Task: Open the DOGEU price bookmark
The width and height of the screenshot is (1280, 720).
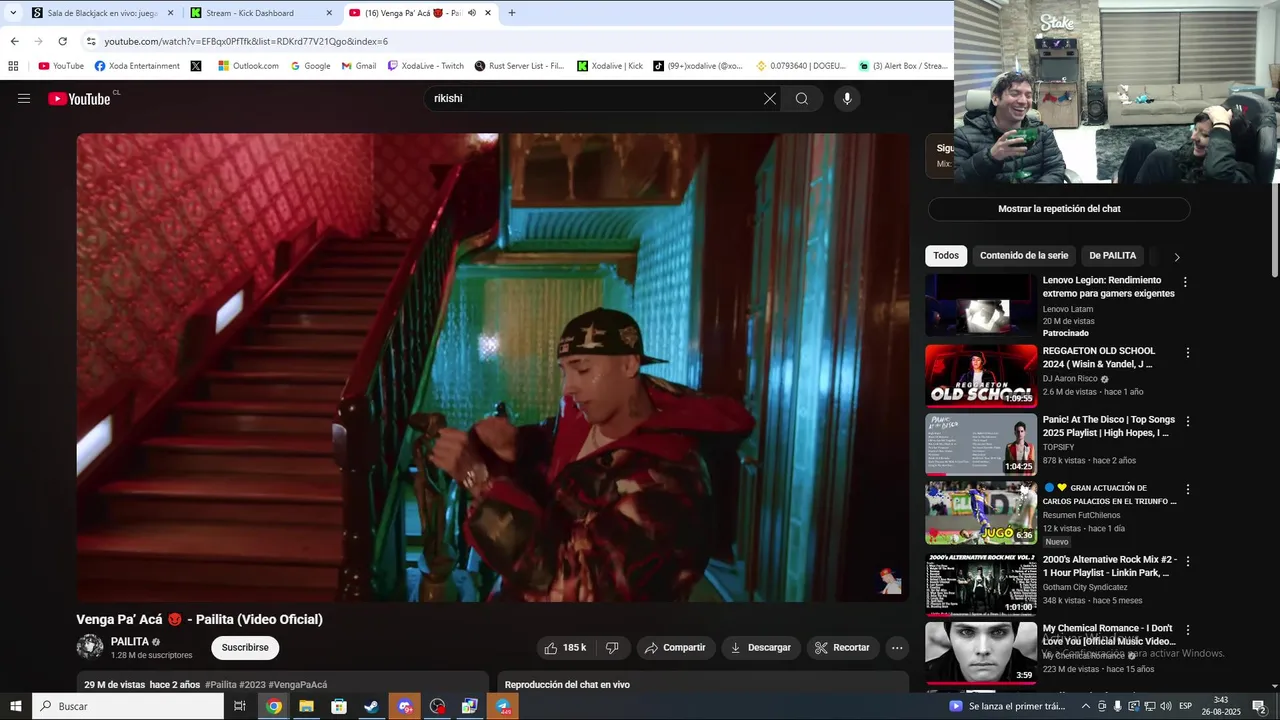Action: (801, 66)
